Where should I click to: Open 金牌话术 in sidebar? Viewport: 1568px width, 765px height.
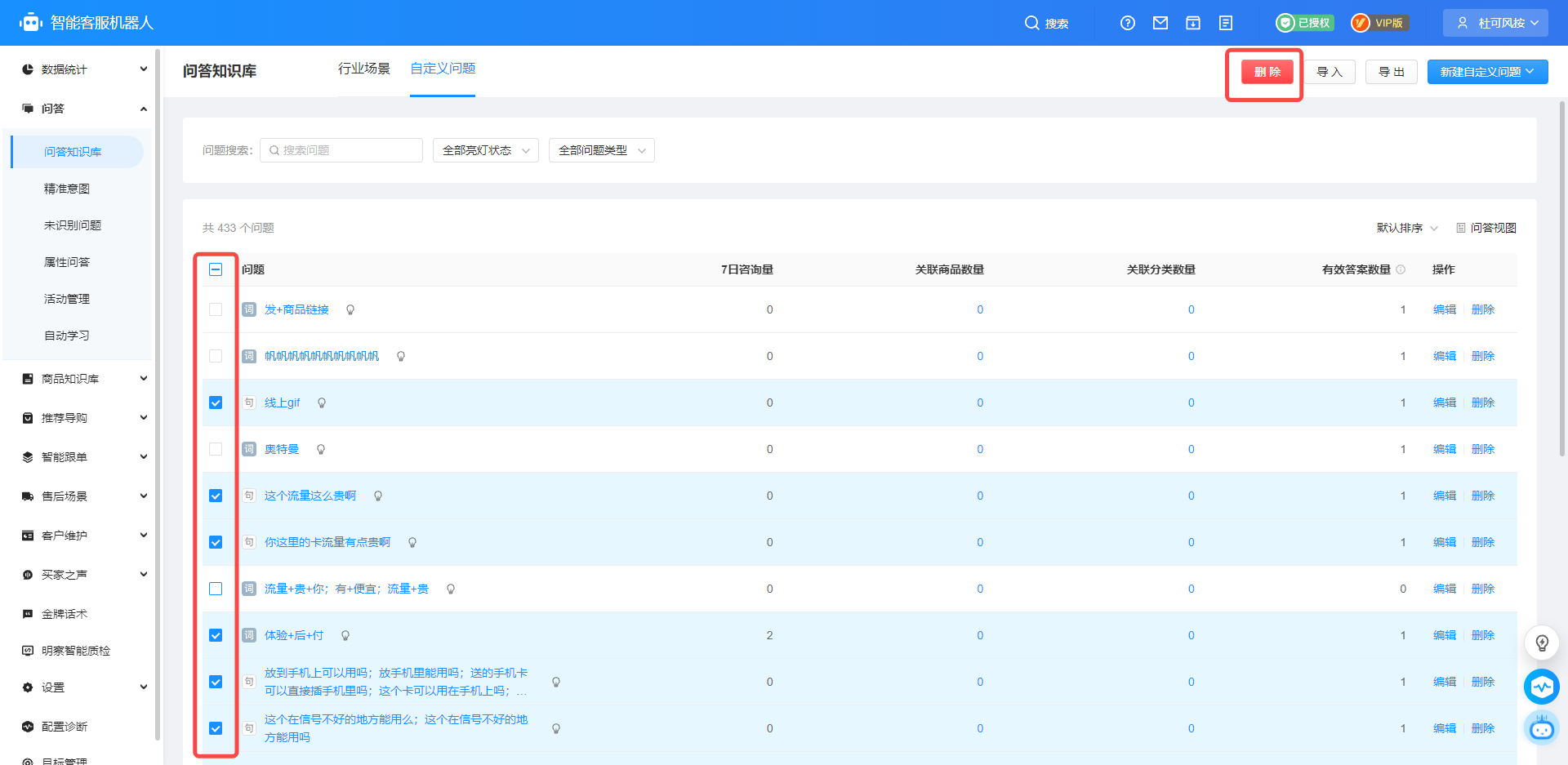[x=65, y=614]
